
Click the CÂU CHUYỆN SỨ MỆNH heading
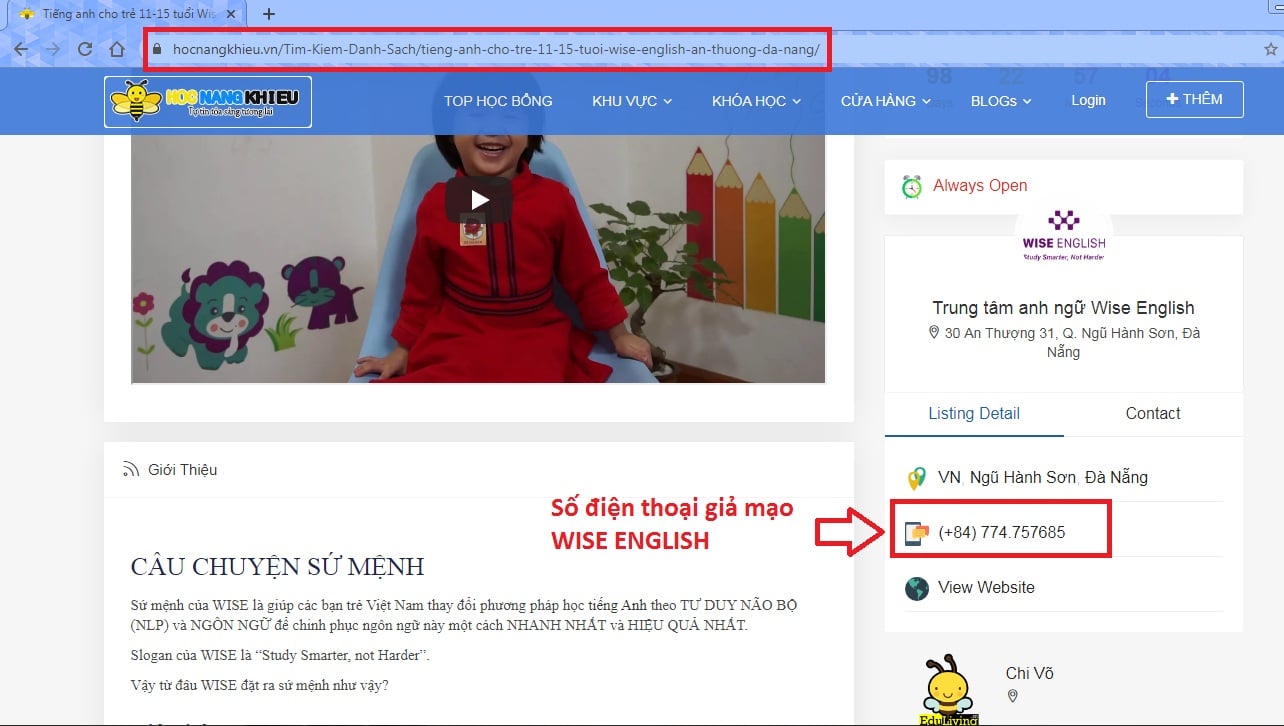[x=278, y=566]
